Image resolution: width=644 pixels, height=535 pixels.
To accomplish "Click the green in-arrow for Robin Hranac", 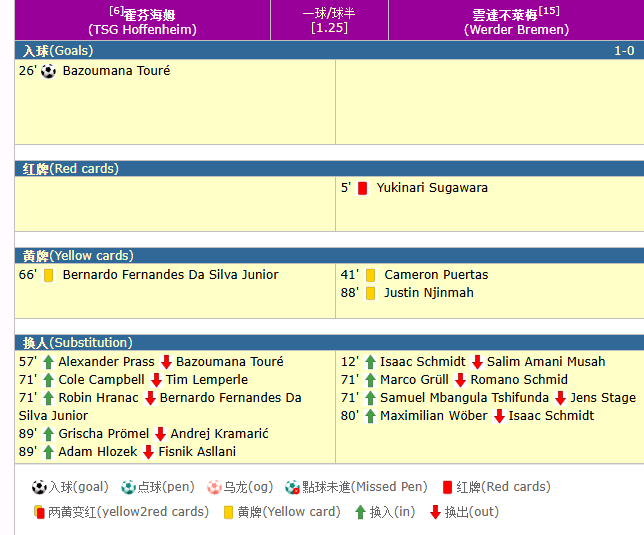I will point(48,398).
